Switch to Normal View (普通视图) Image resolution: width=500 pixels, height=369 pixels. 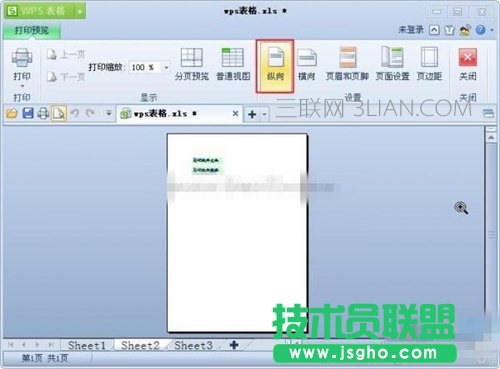pyautogui.click(x=233, y=64)
